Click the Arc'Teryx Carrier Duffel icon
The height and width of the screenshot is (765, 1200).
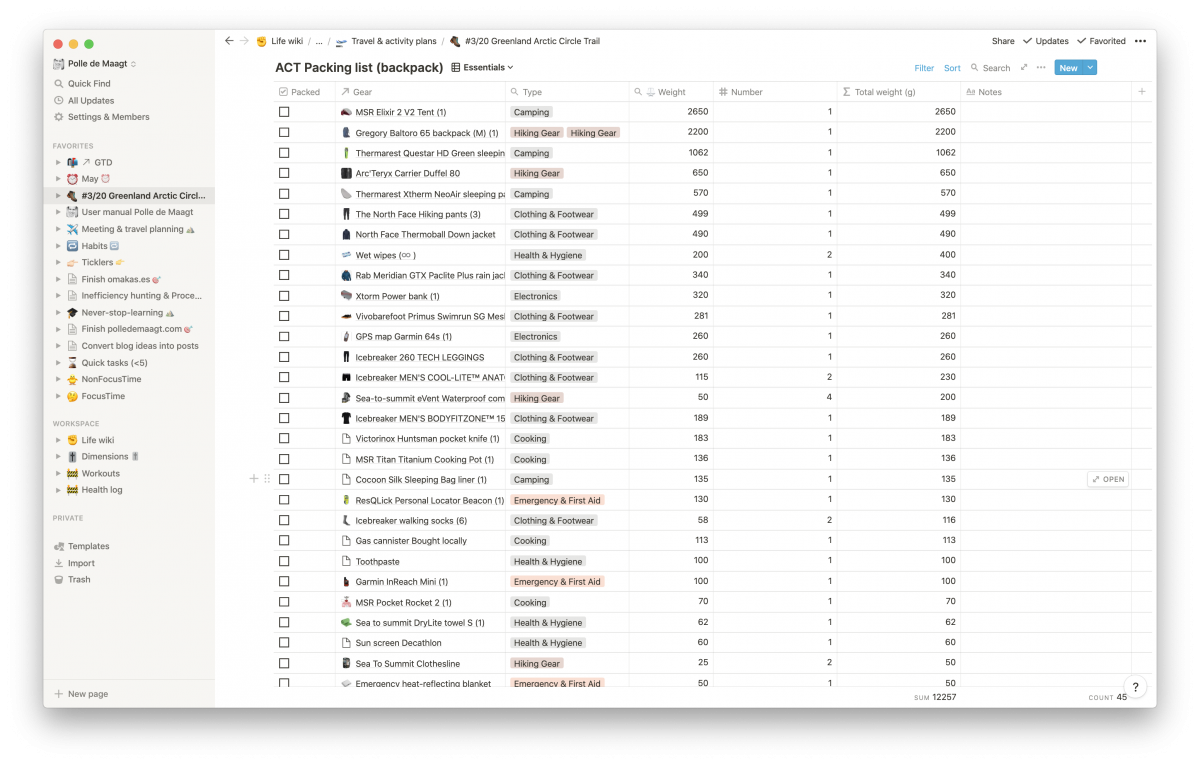coord(346,173)
